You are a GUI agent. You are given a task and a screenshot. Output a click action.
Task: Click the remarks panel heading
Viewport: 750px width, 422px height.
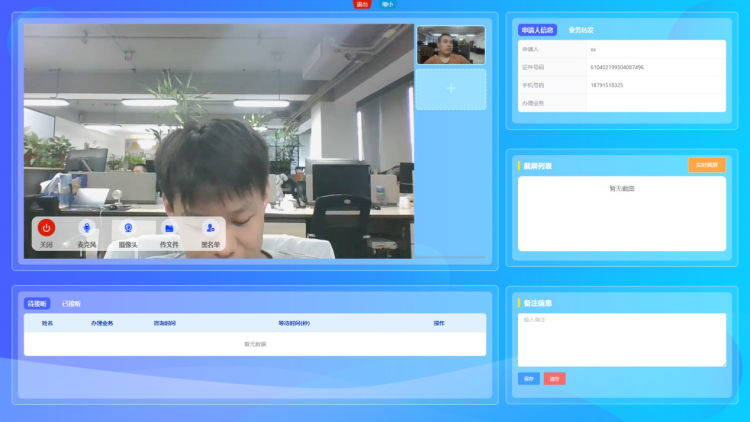pyautogui.click(x=538, y=303)
